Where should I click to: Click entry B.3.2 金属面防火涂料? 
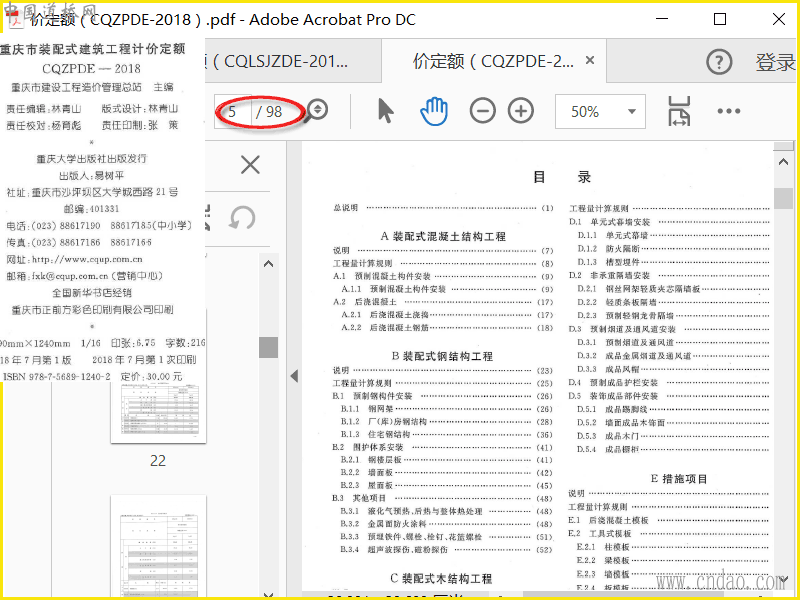tap(447, 523)
